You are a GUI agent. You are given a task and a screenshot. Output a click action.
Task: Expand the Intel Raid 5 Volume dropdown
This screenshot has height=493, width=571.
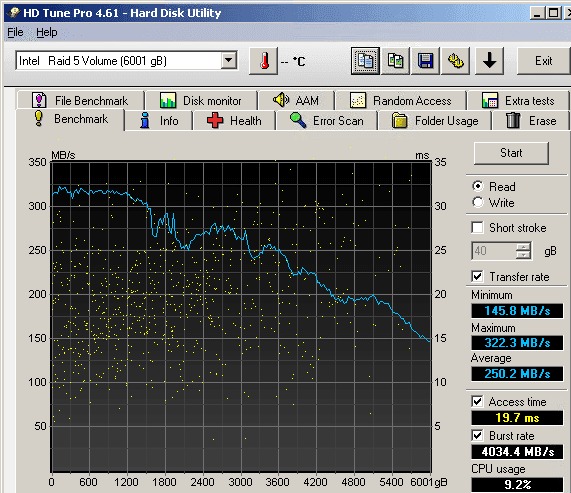(x=229, y=60)
